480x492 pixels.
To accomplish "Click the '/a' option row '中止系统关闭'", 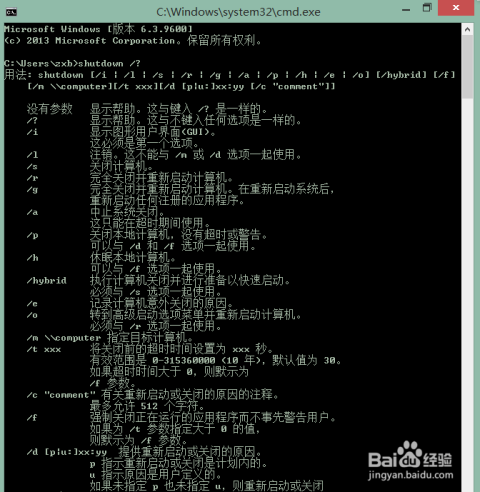I will pyautogui.click(x=96, y=212).
